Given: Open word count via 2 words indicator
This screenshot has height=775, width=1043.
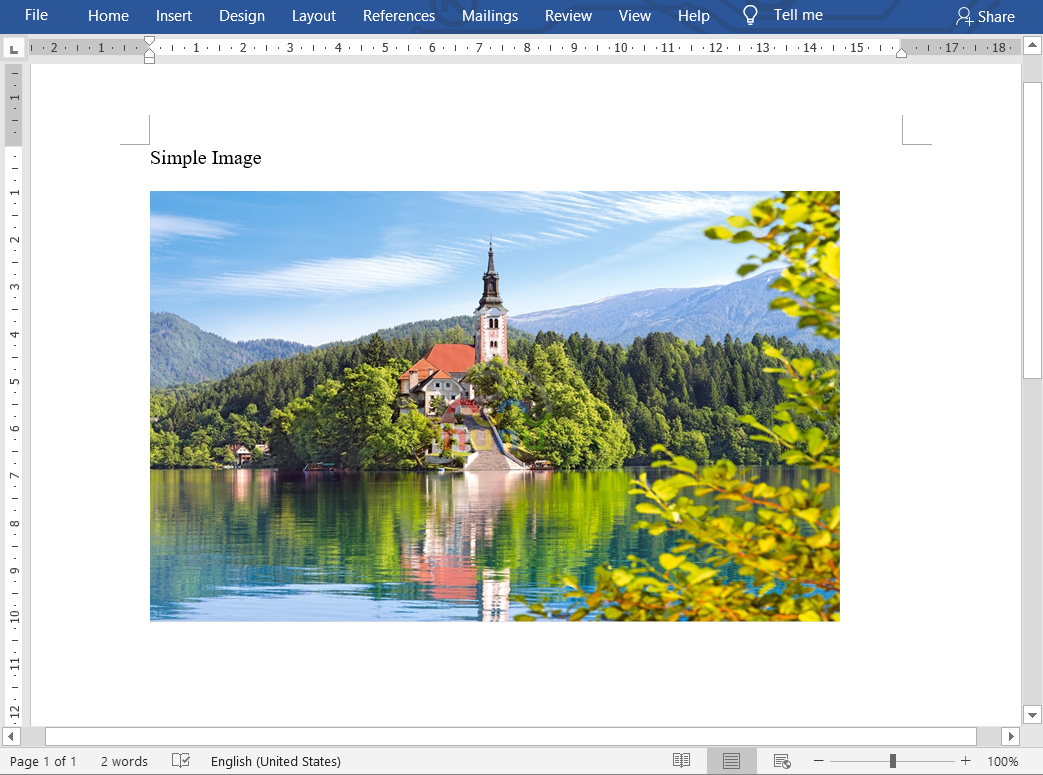Looking at the screenshot, I should click(123, 761).
